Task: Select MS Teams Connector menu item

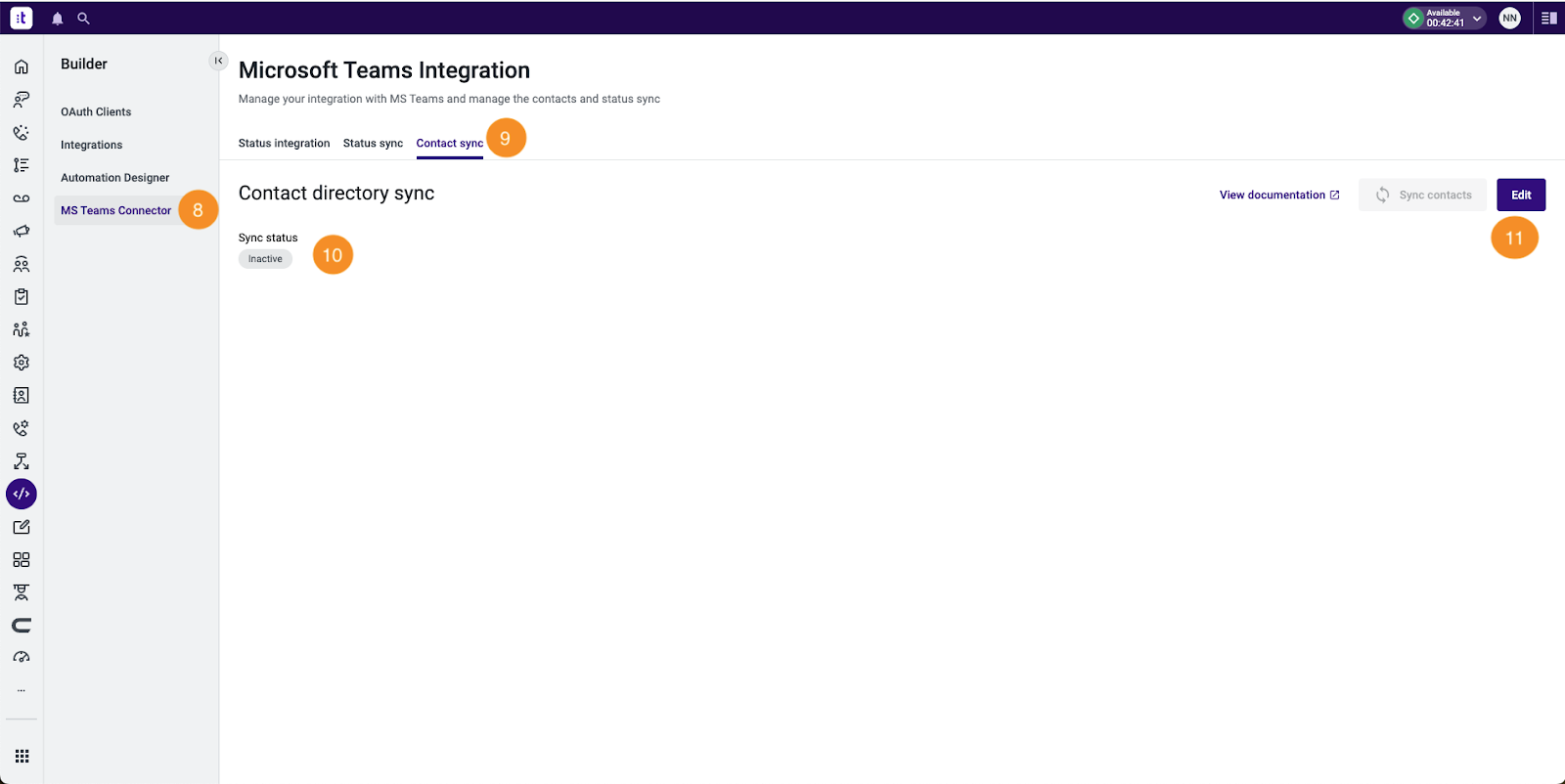Action: (115, 210)
